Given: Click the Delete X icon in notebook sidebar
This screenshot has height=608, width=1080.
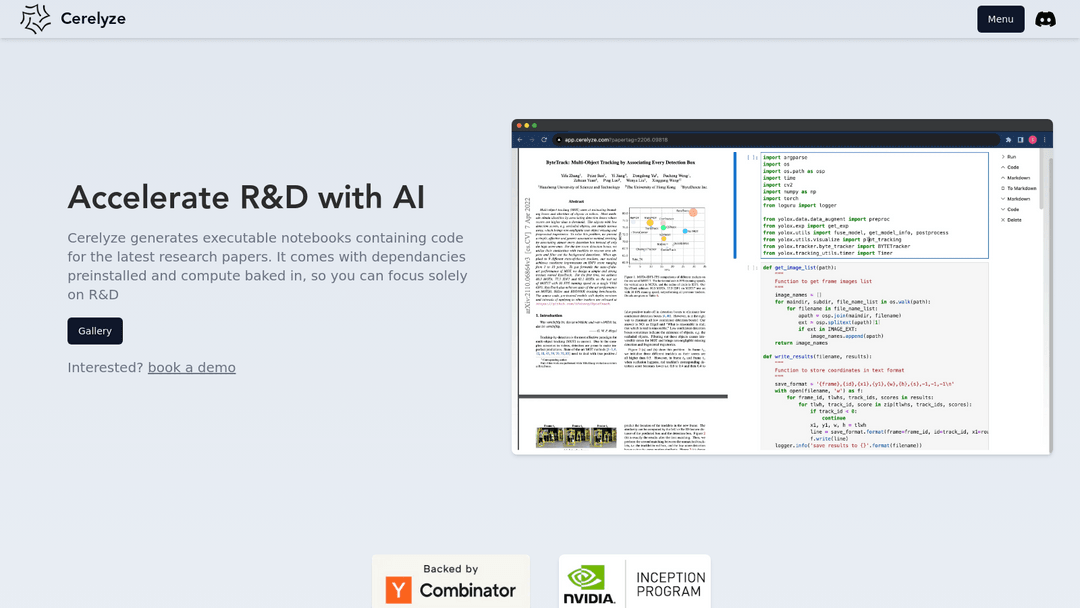Looking at the screenshot, I should 1003,219.
